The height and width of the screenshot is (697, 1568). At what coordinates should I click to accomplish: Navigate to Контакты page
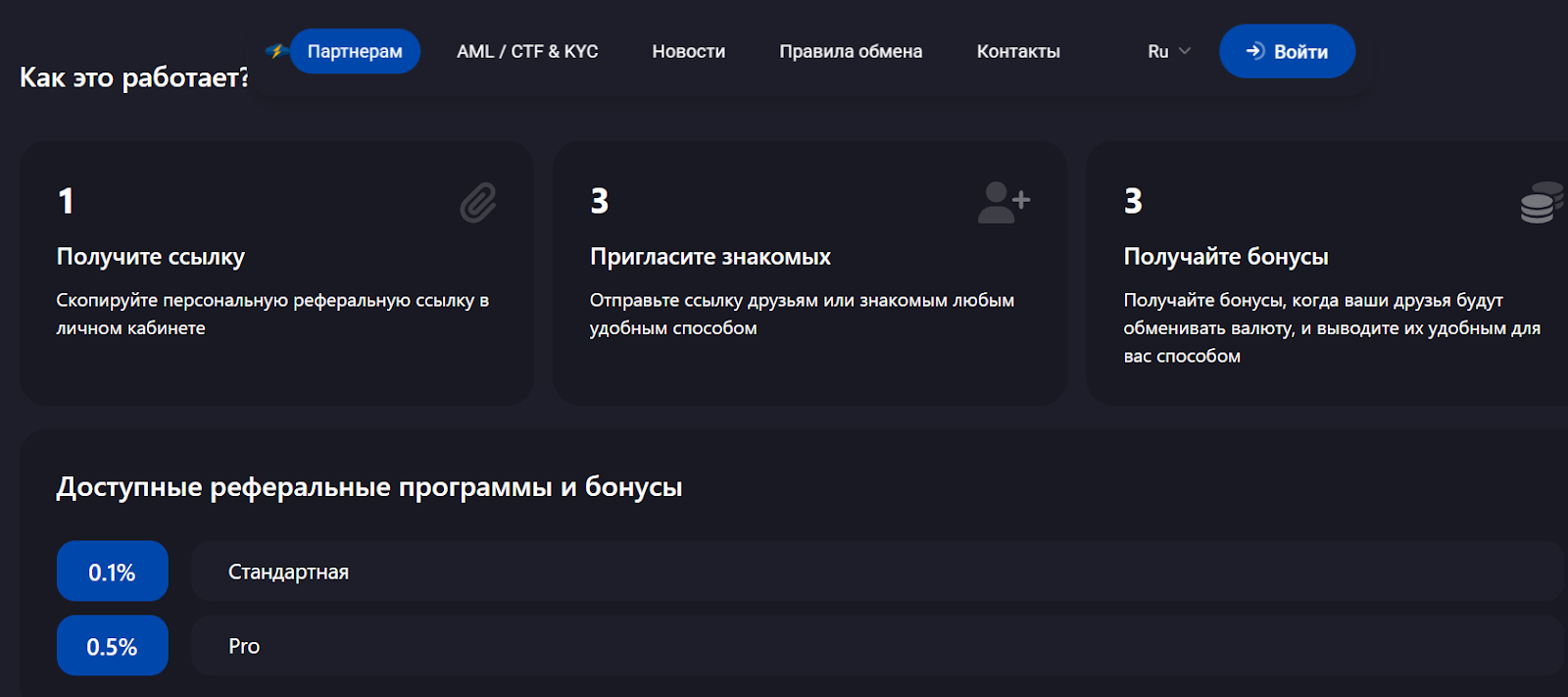click(x=1018, y=51)
